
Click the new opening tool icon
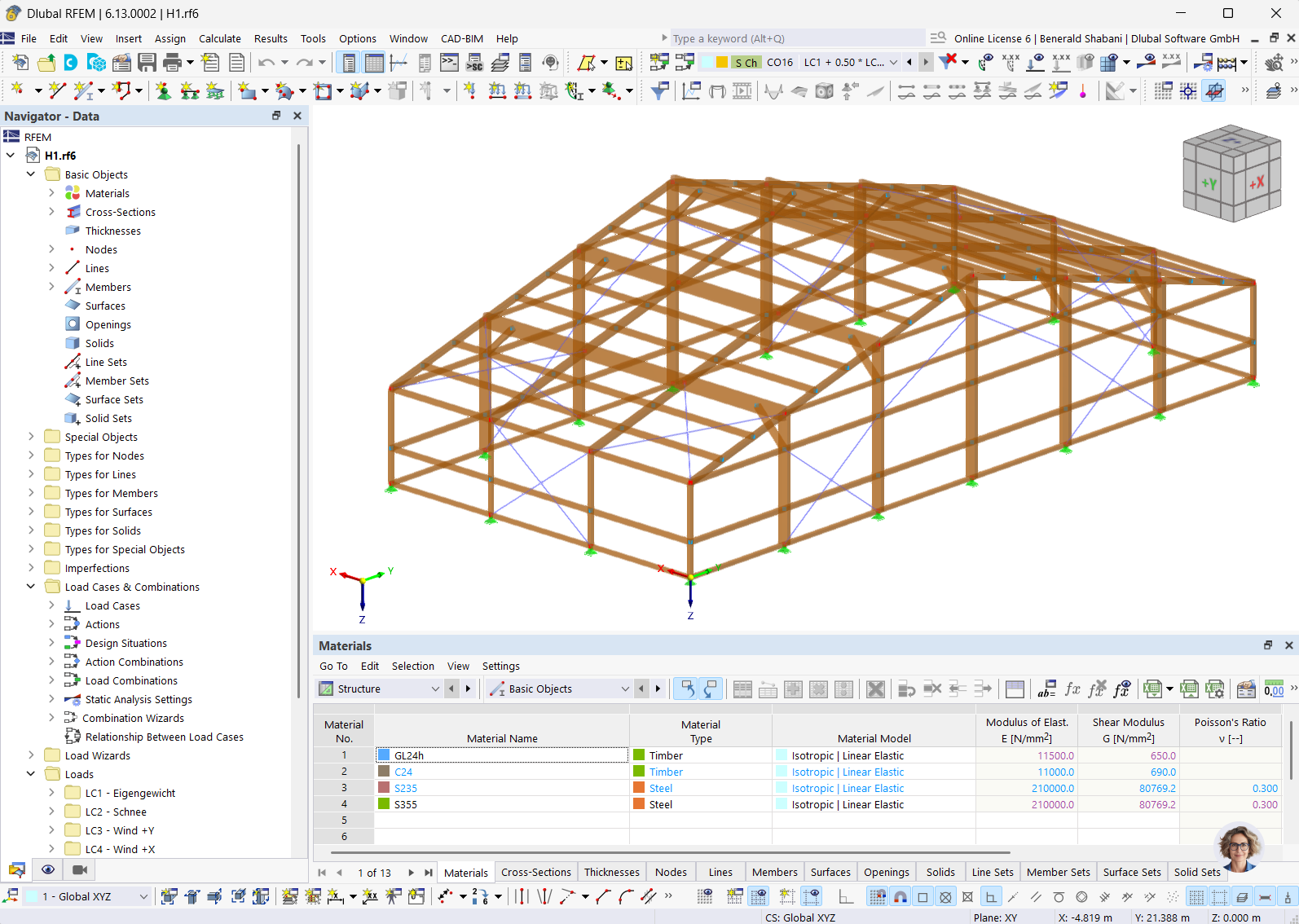(x=323, y=90)
